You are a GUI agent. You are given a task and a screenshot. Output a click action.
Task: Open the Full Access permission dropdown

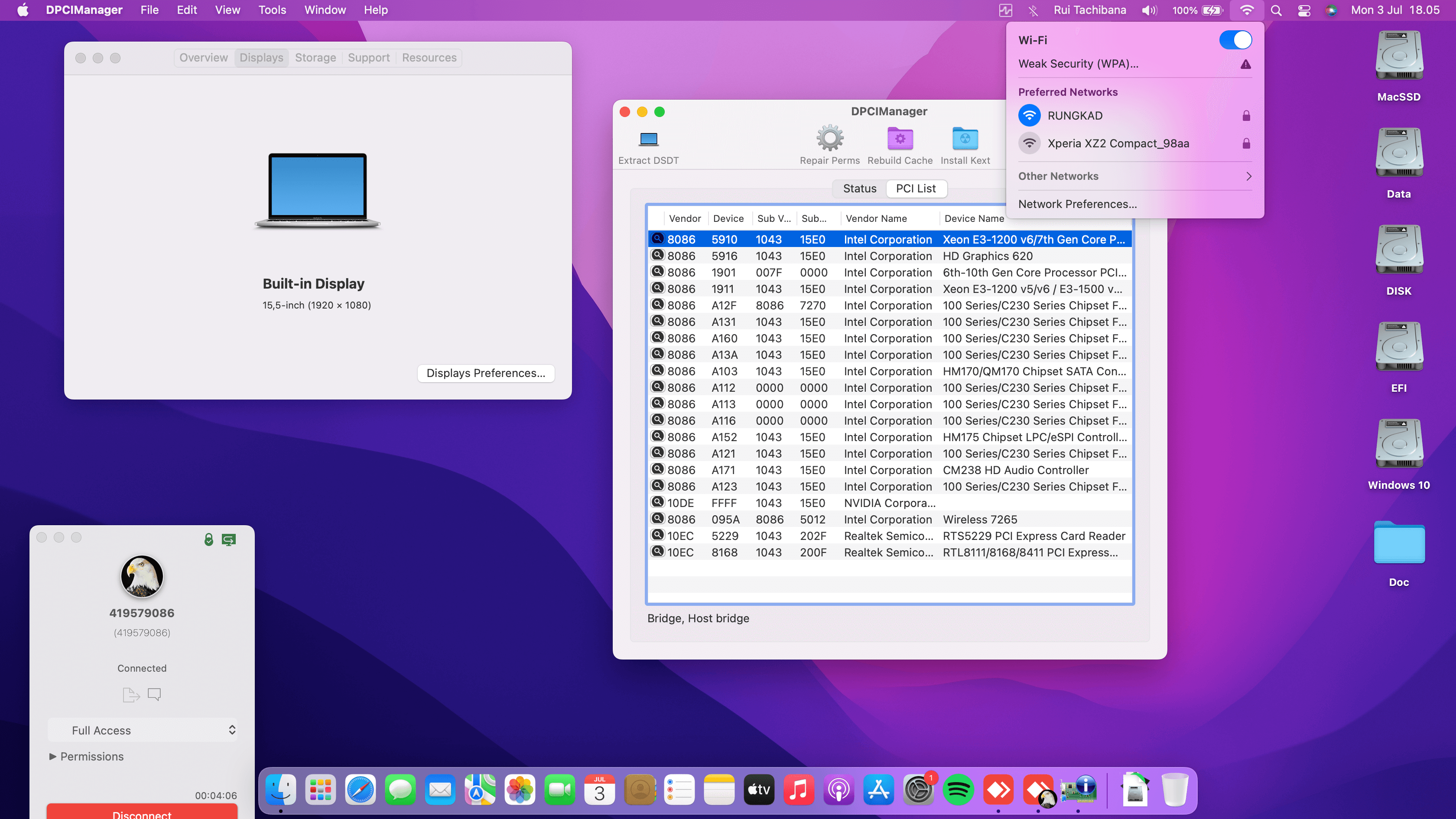click(x=143, y=730)
